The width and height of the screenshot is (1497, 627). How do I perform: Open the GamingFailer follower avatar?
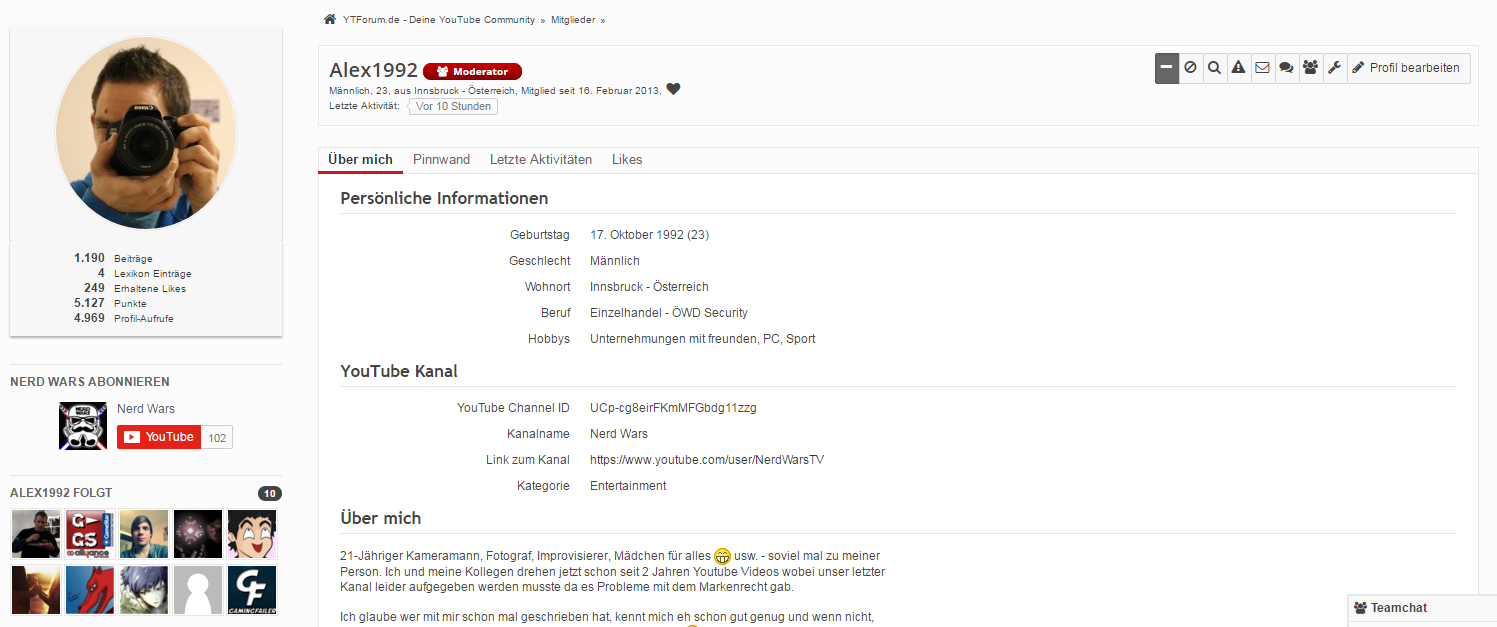point(252,590)
